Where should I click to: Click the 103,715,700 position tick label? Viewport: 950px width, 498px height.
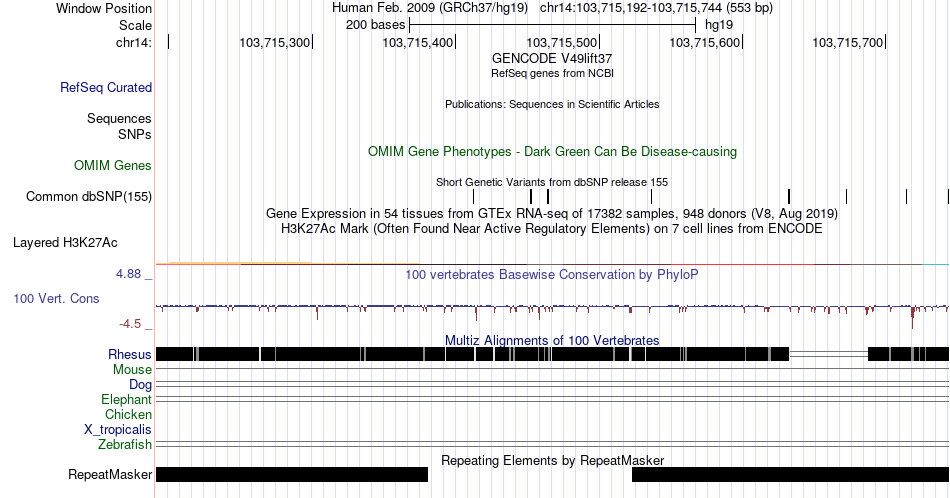pyautogui.click(x=848, y=42)
